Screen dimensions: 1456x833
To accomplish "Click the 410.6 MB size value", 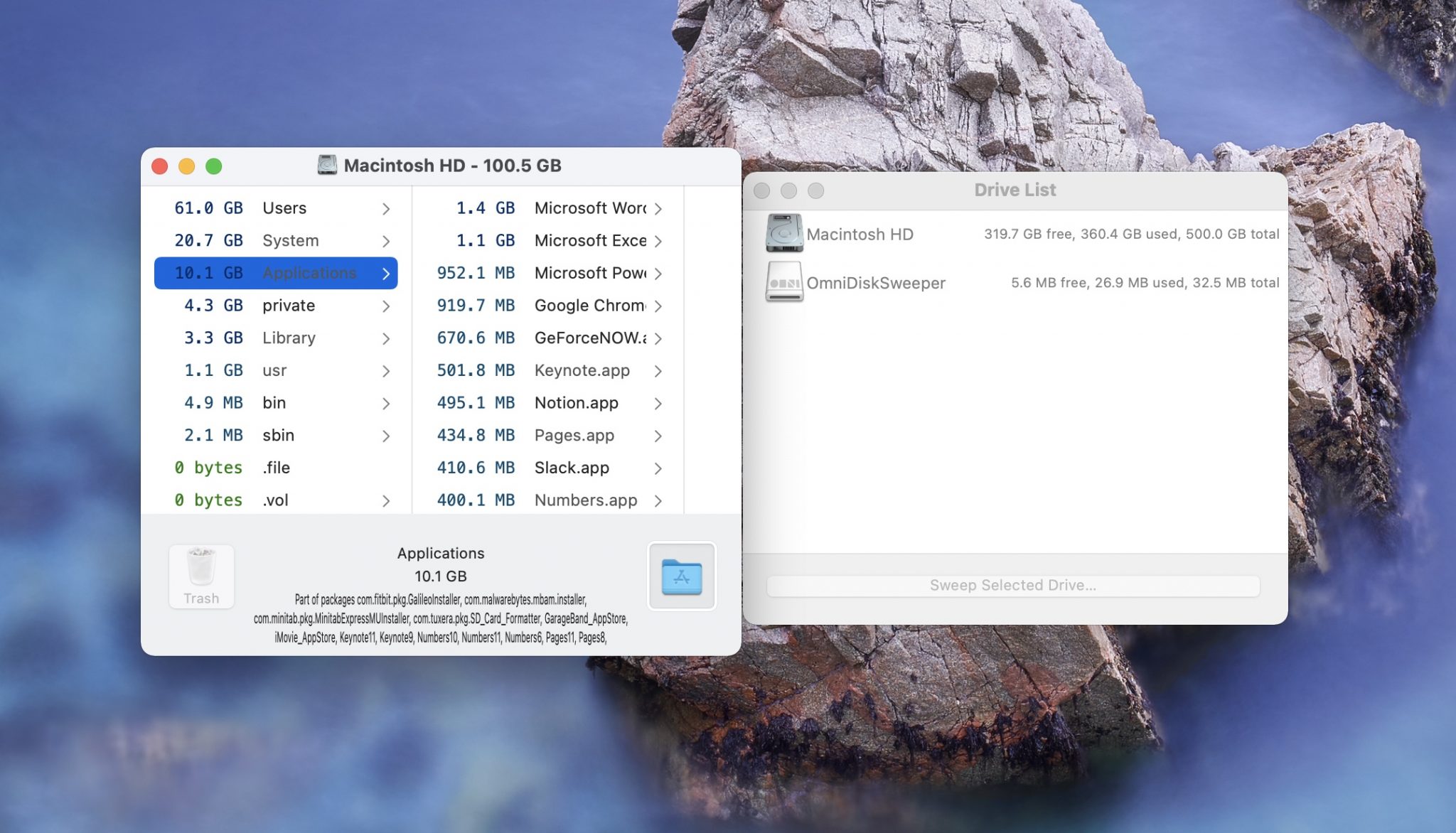I will (476, 468).
